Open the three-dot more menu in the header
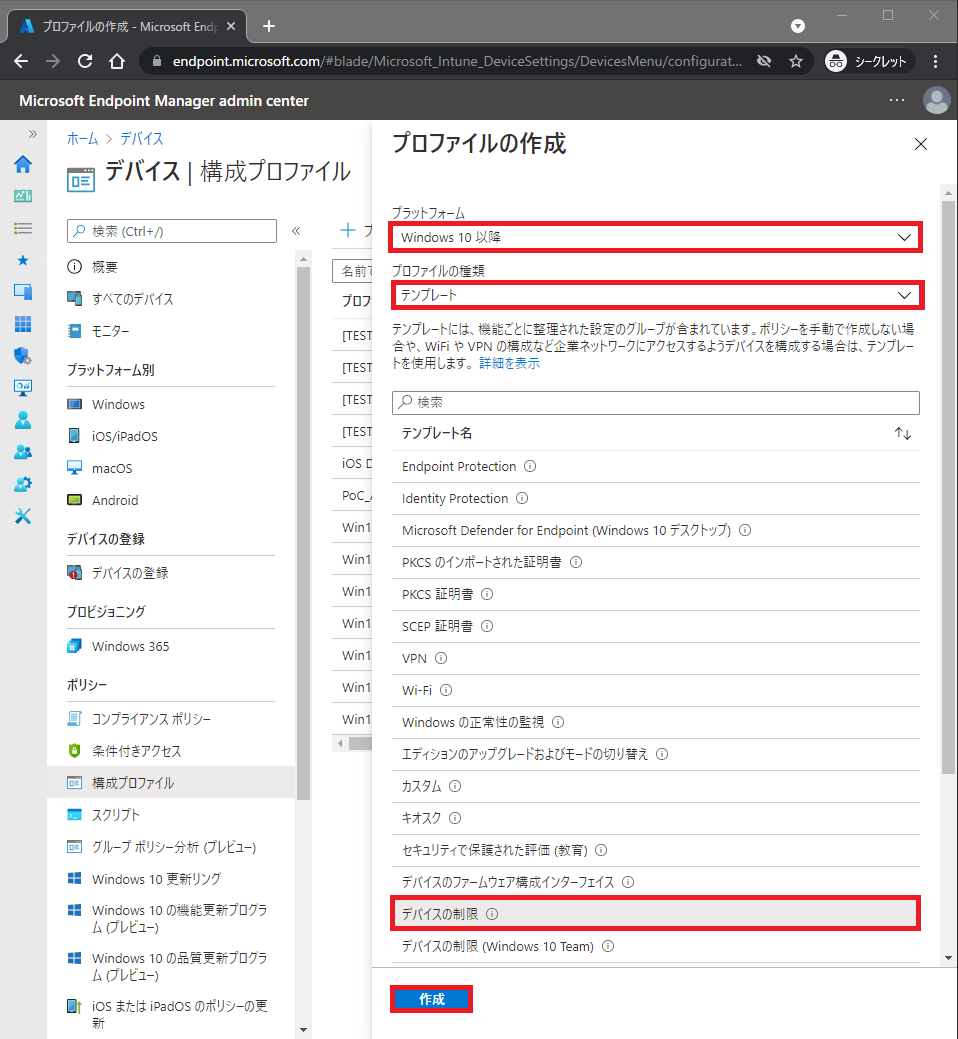 tap(897, 100)
